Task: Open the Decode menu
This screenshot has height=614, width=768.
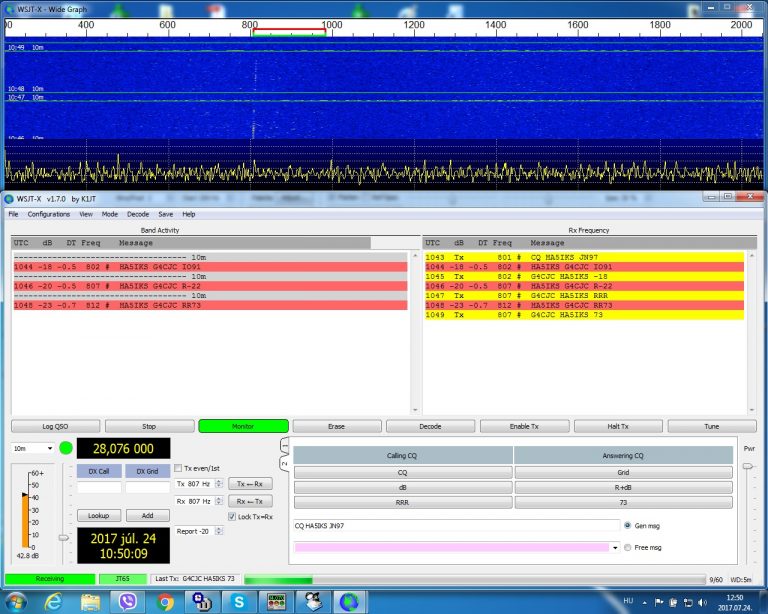Action: 138,214
